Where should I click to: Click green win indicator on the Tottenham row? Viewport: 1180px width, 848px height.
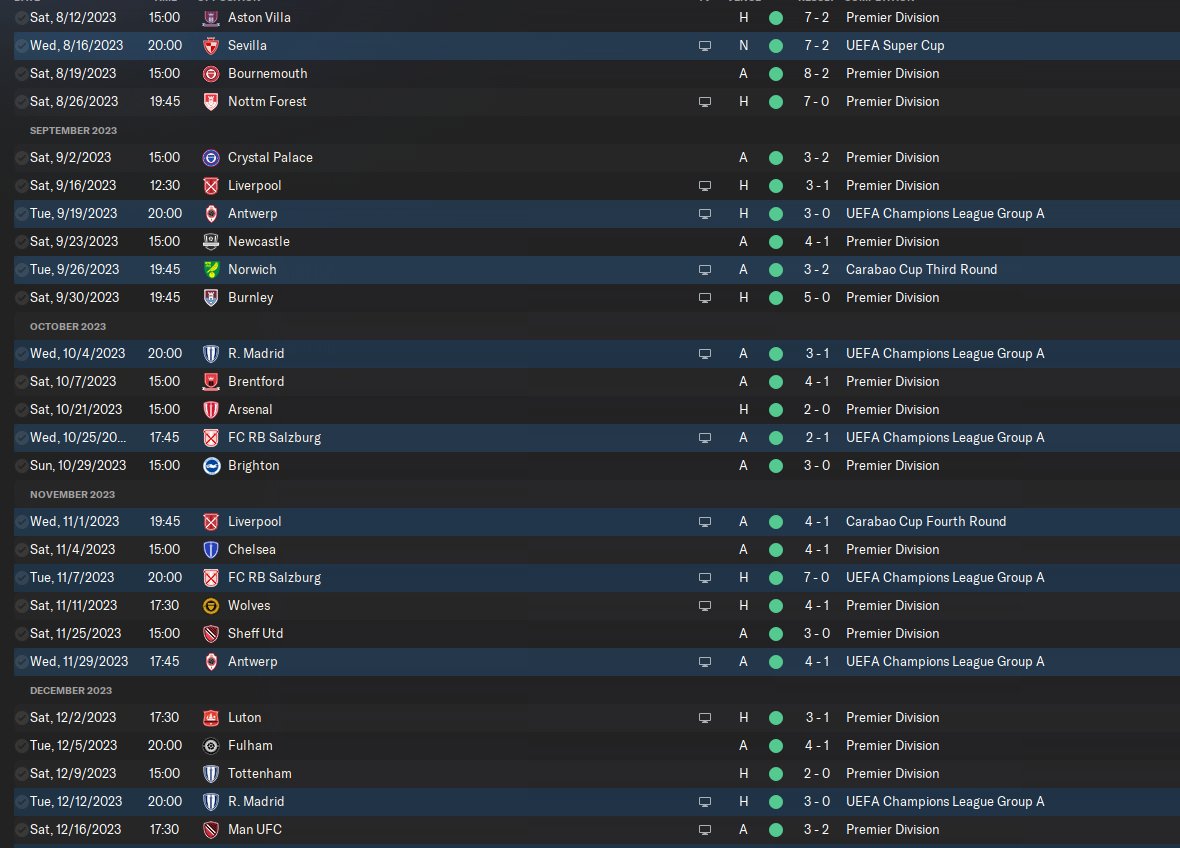(x=776, y=774)
